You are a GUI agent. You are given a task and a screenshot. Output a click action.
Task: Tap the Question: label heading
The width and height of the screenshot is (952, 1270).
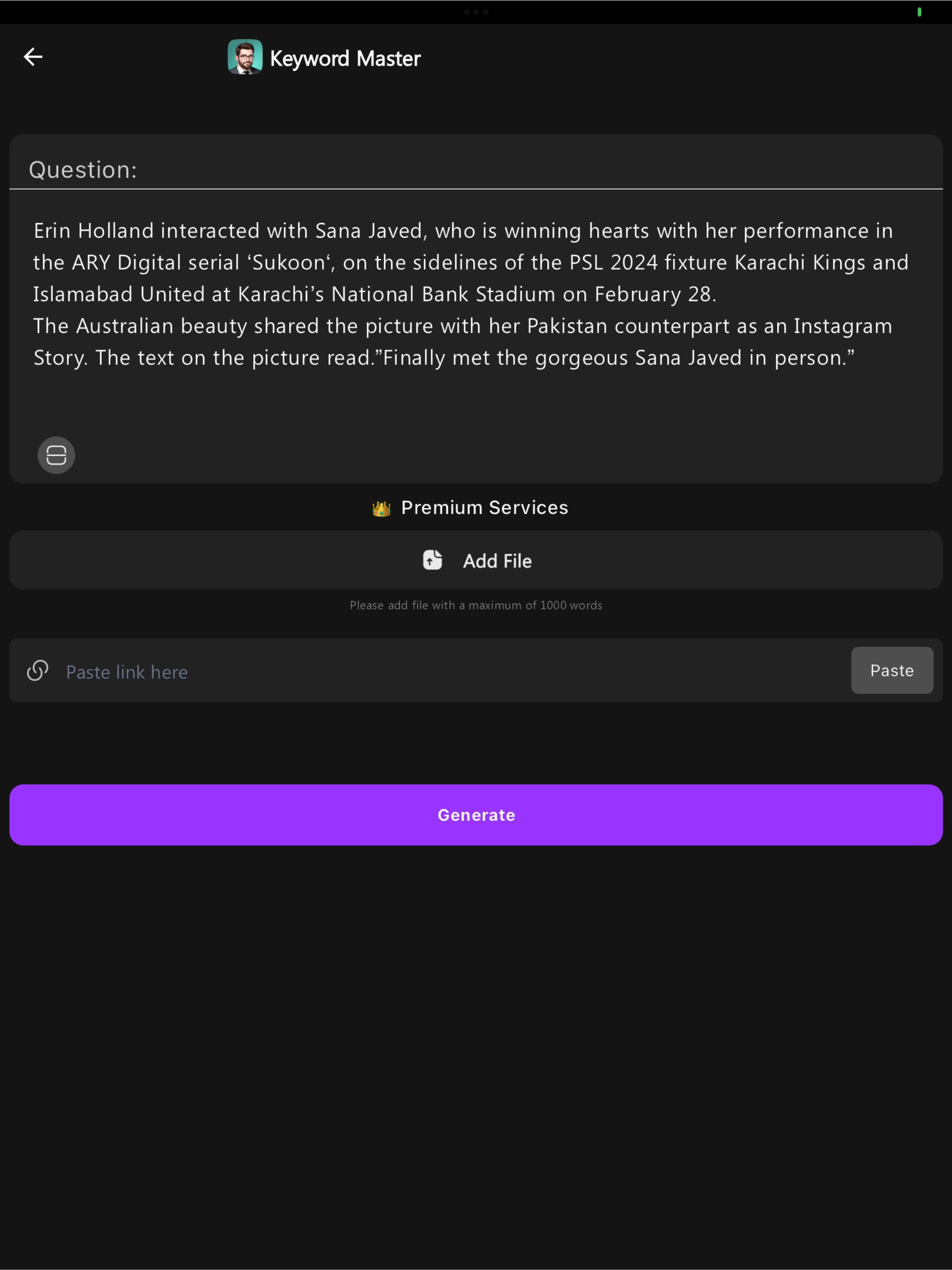click(83, 169)
